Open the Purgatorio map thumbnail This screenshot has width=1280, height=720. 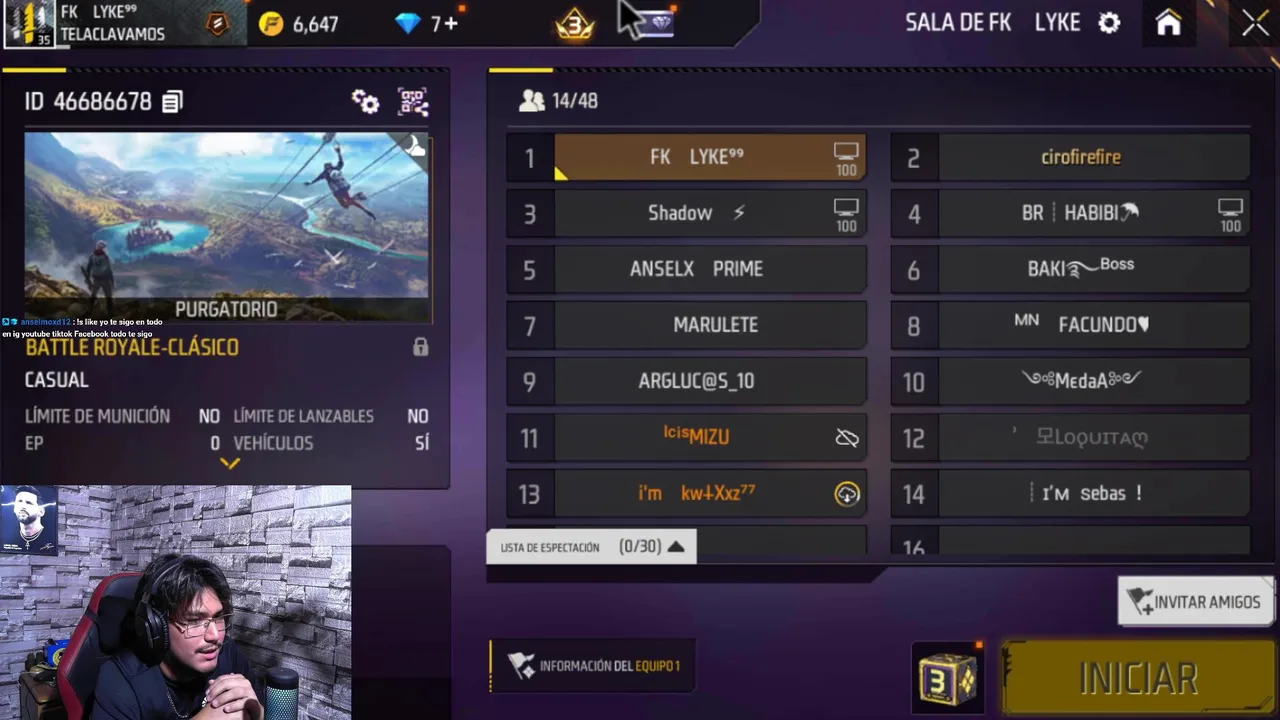coord(228,228)
